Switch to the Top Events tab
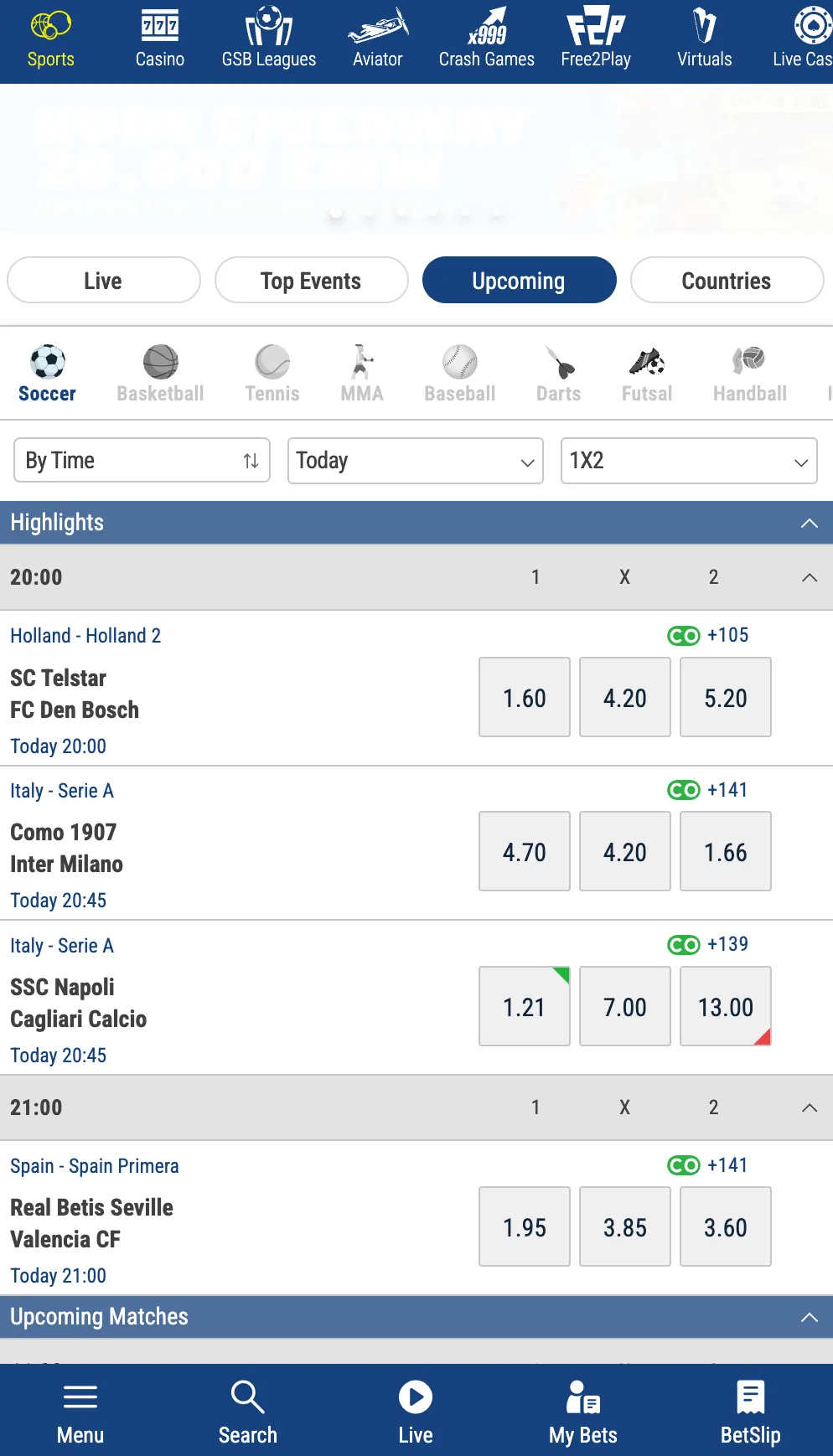 (311, 280)
